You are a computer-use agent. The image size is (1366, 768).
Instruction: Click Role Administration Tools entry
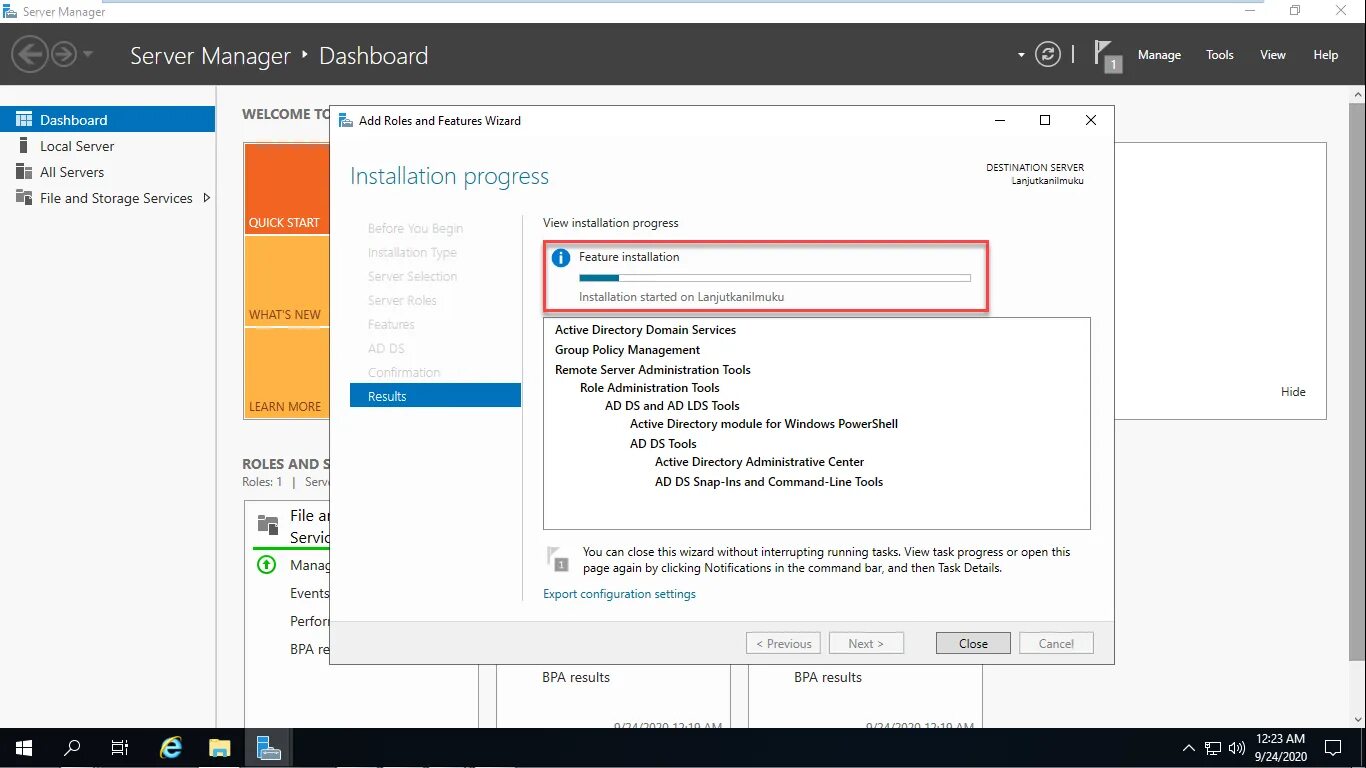pos(649,388)
